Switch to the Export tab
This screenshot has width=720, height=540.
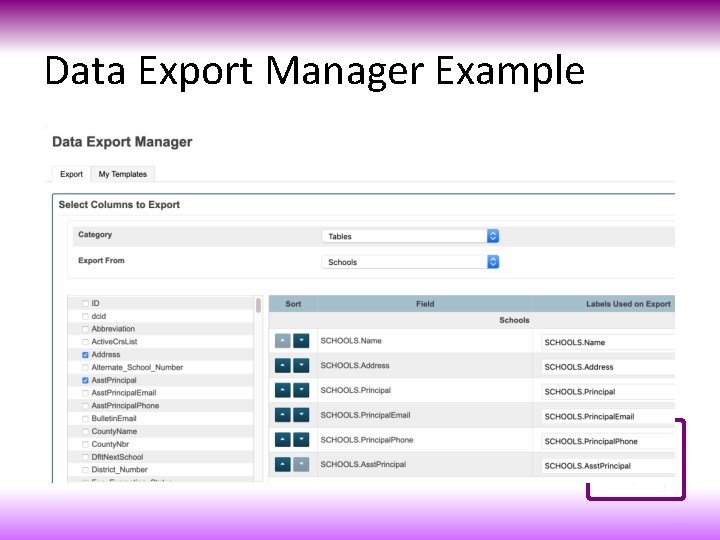pyautogui.click(x=71, y=174)
